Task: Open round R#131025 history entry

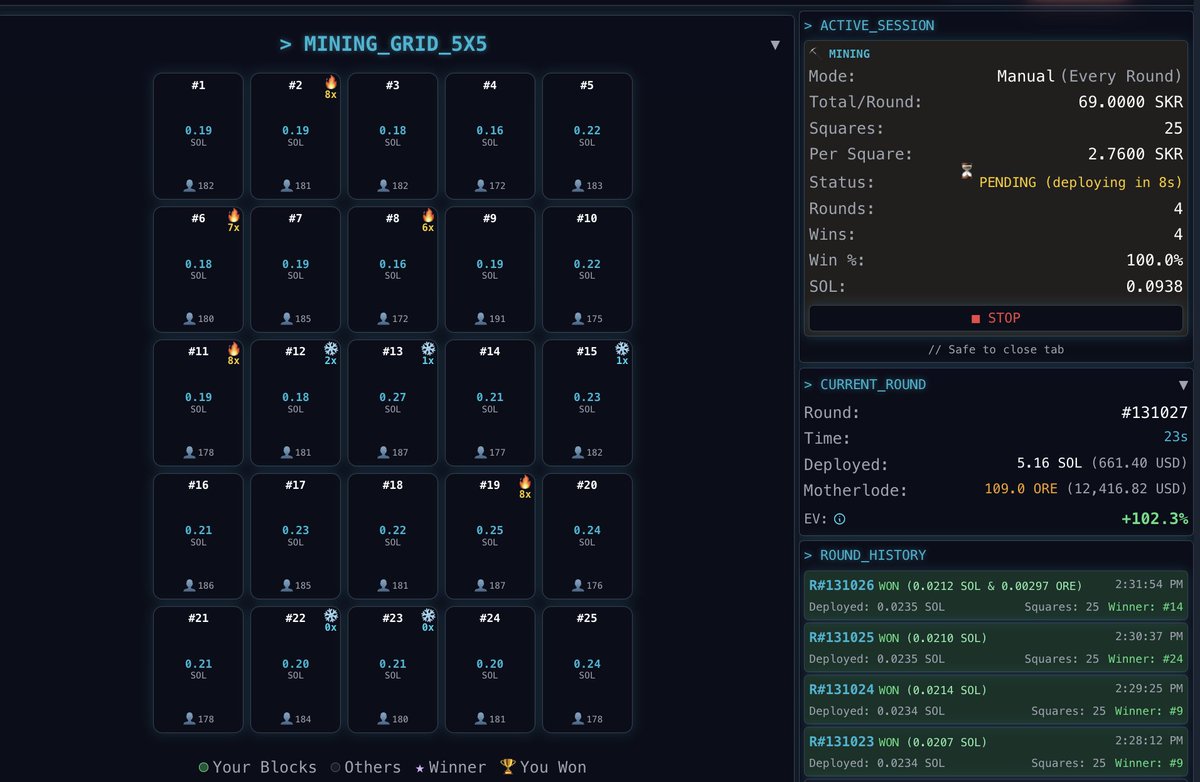Action: (x=996, y=648)
